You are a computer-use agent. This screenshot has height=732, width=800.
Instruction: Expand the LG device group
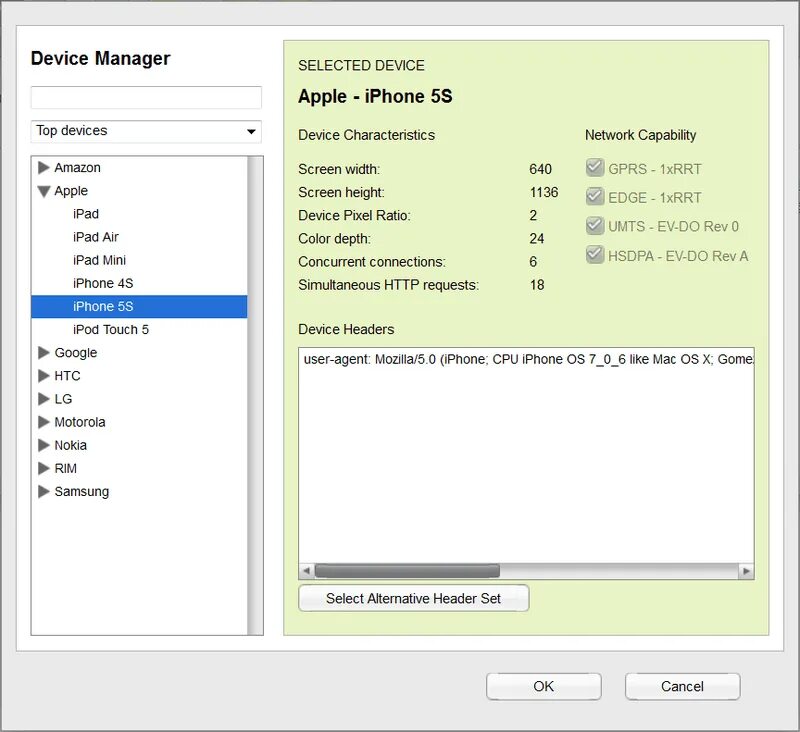pos(44,399)
